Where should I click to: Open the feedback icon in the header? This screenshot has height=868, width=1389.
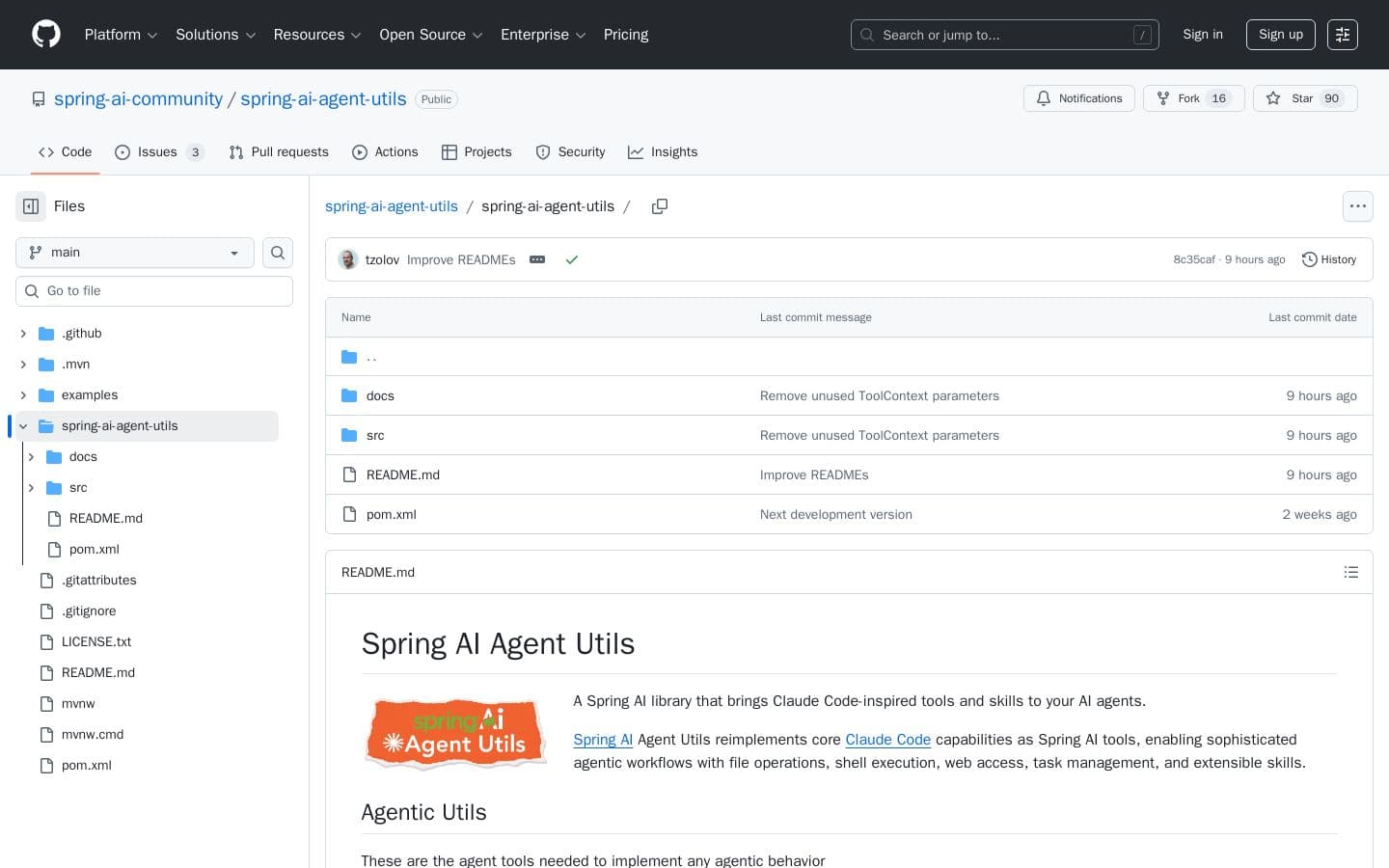point(1343,35)
